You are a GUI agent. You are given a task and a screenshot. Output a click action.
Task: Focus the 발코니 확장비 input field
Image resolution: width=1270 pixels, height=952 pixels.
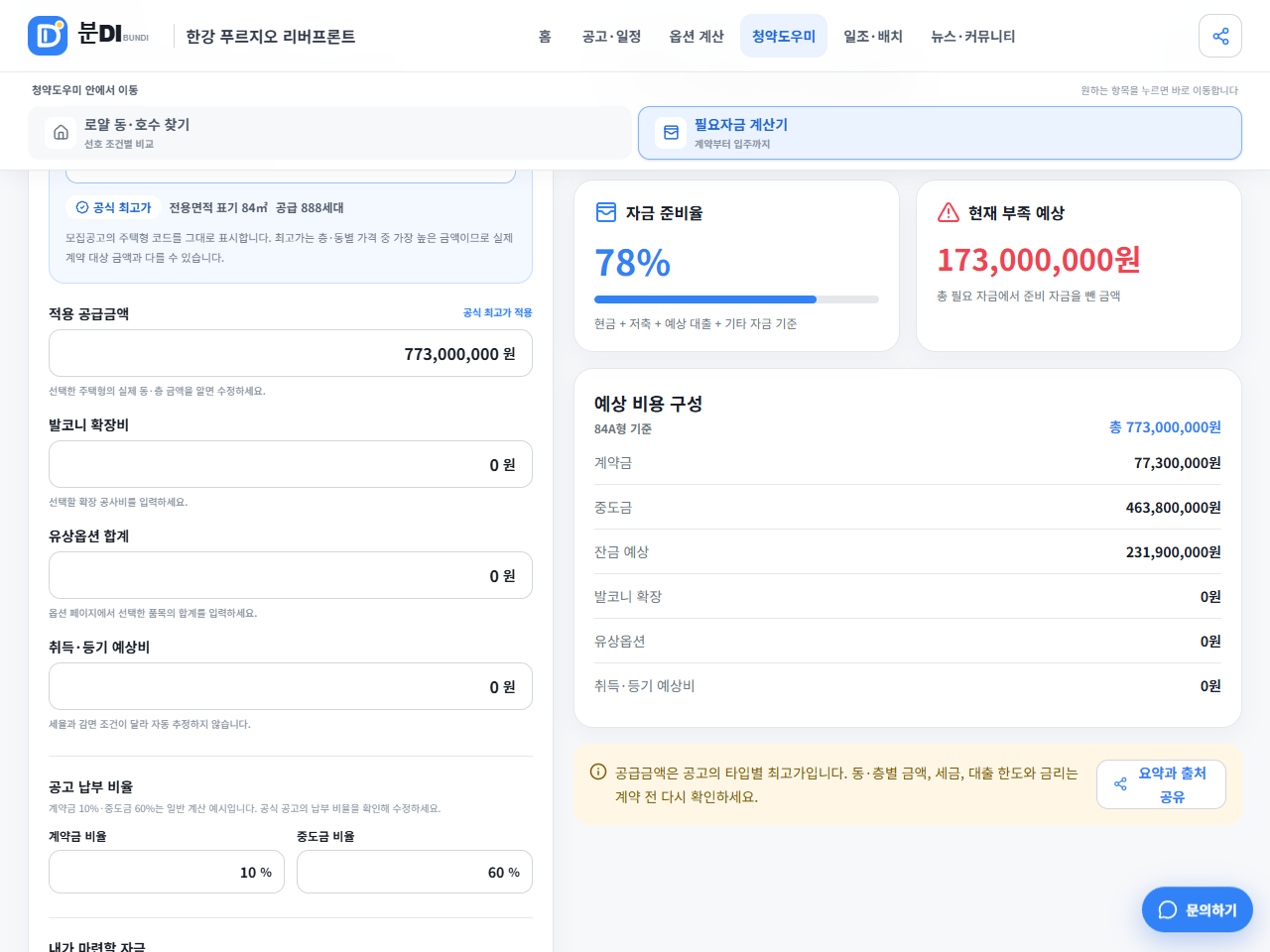click(x=291, y=464)
